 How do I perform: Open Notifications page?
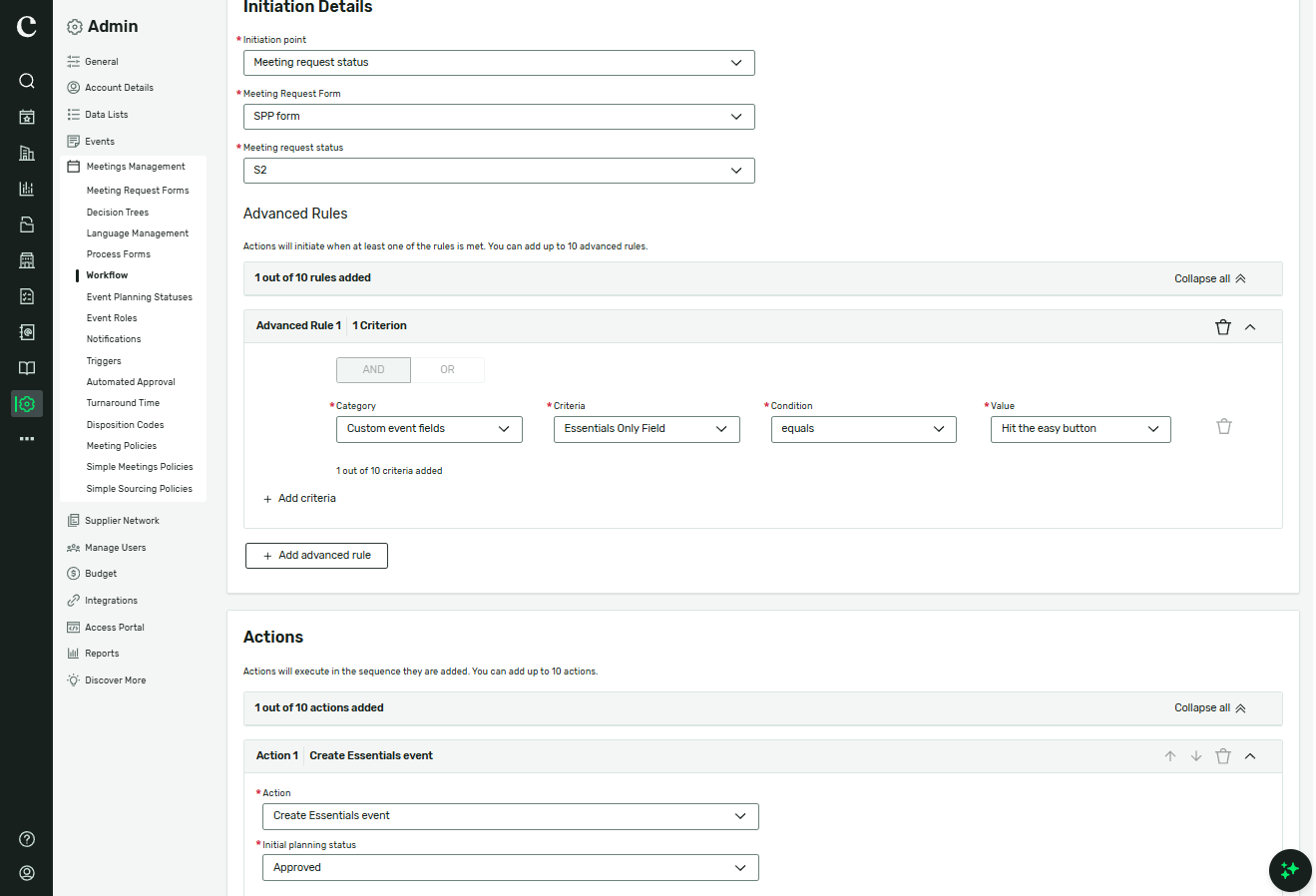114,339
